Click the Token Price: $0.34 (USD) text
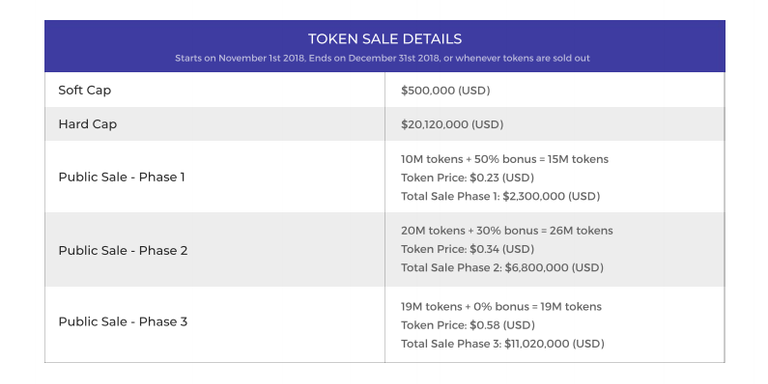 467,249
